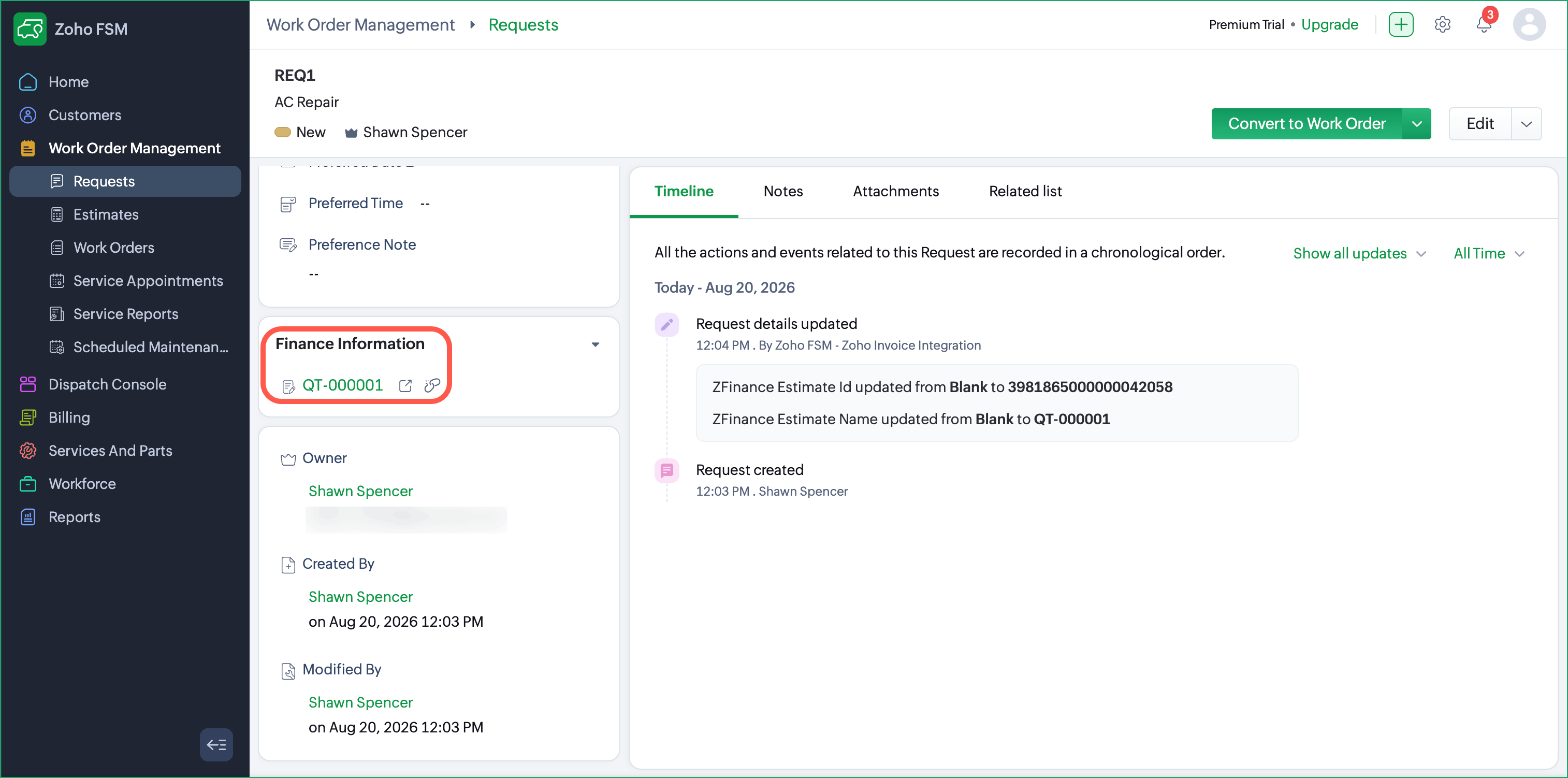
Task: Click the Billing icon in sidebar
Action: tap(28, 417)
